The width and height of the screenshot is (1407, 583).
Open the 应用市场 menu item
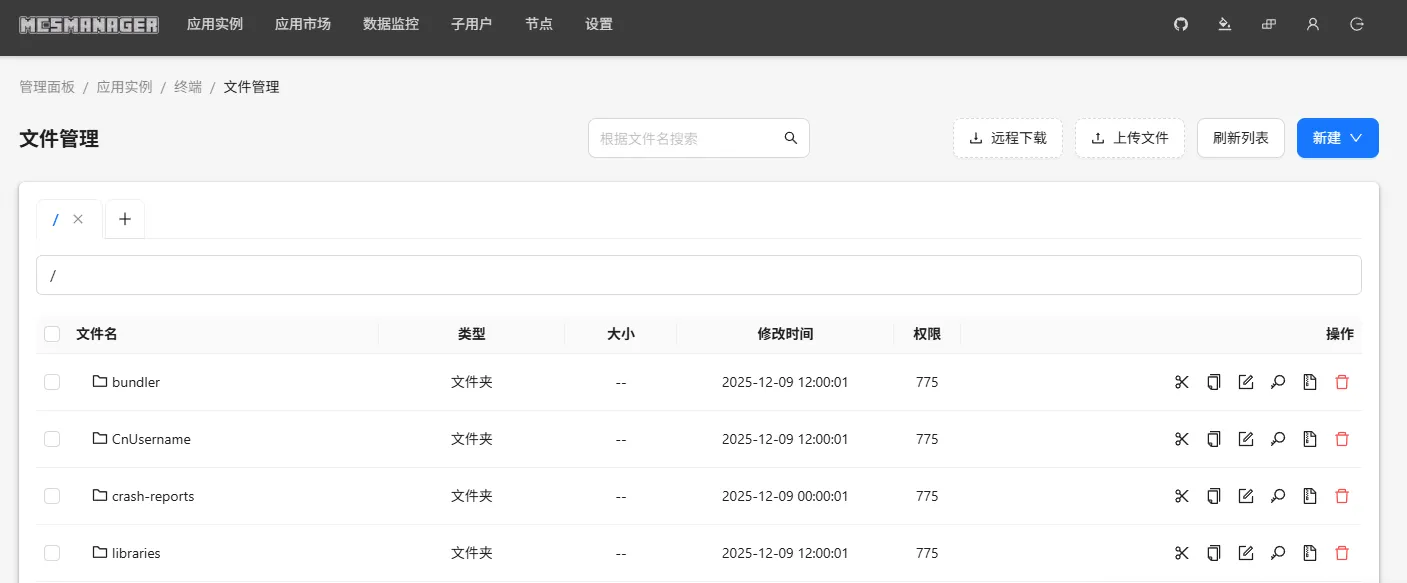click(302, 24)
